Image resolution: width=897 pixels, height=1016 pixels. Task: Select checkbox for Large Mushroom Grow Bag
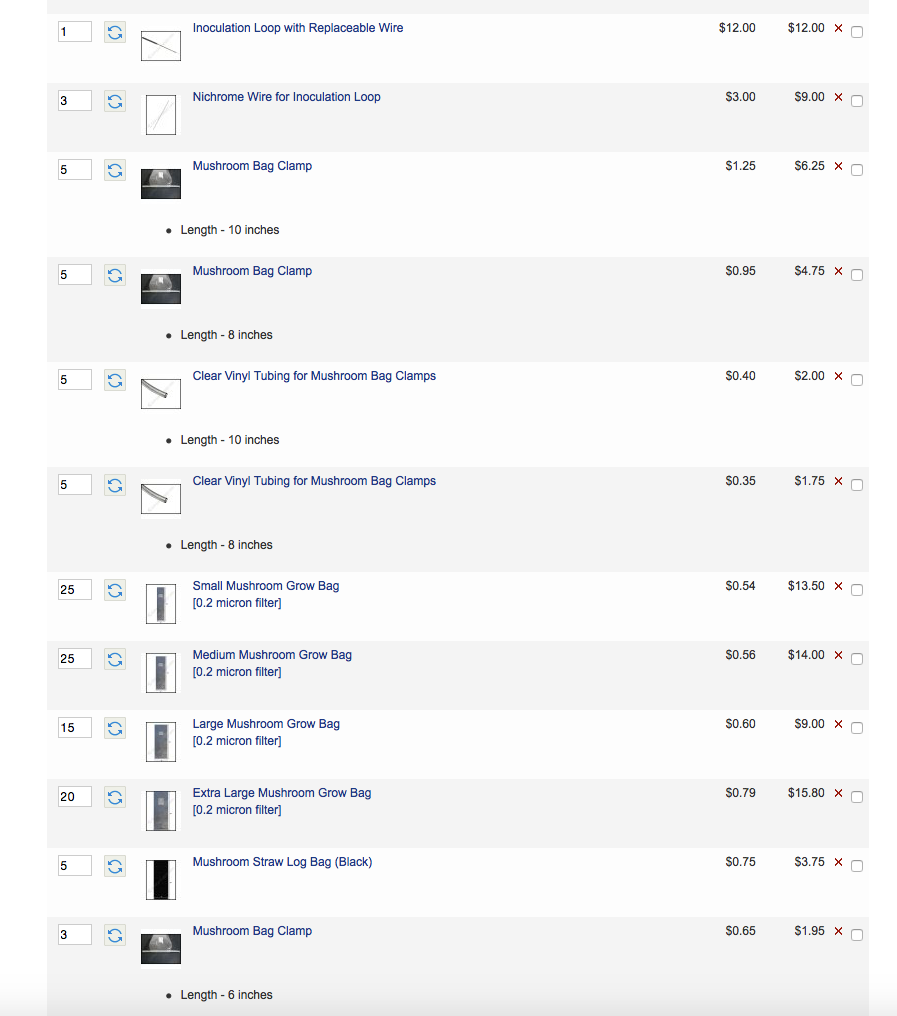(857, 728)
